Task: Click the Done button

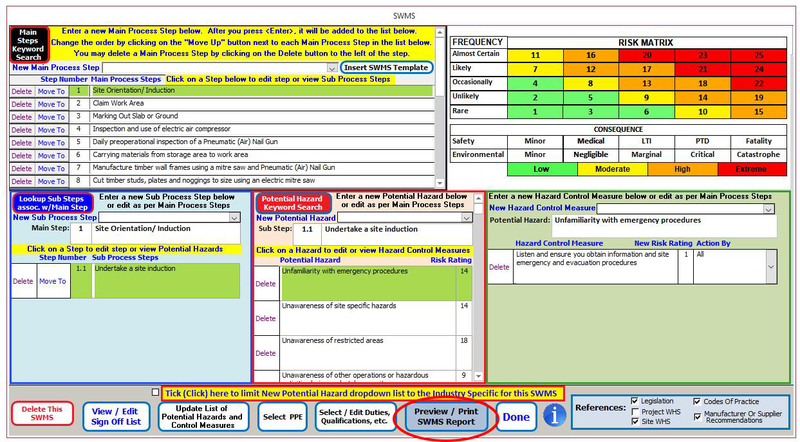Action: click(516, 417)
